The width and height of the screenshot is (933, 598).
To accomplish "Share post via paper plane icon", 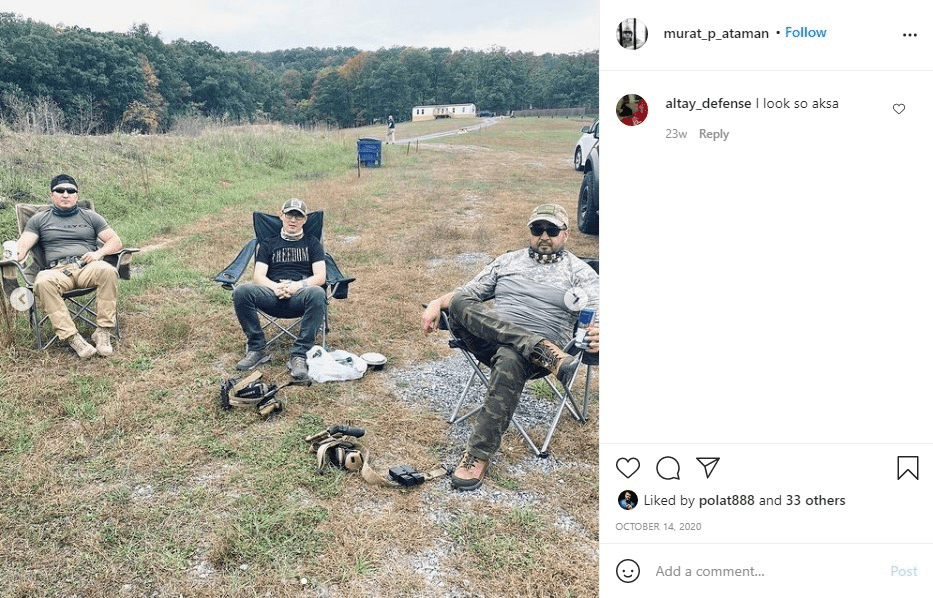I will [x=708, y=468].
